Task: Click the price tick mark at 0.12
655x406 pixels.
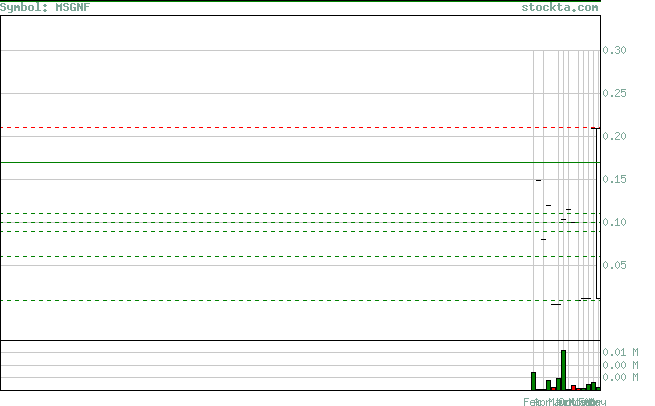Action: pos(548,206)
